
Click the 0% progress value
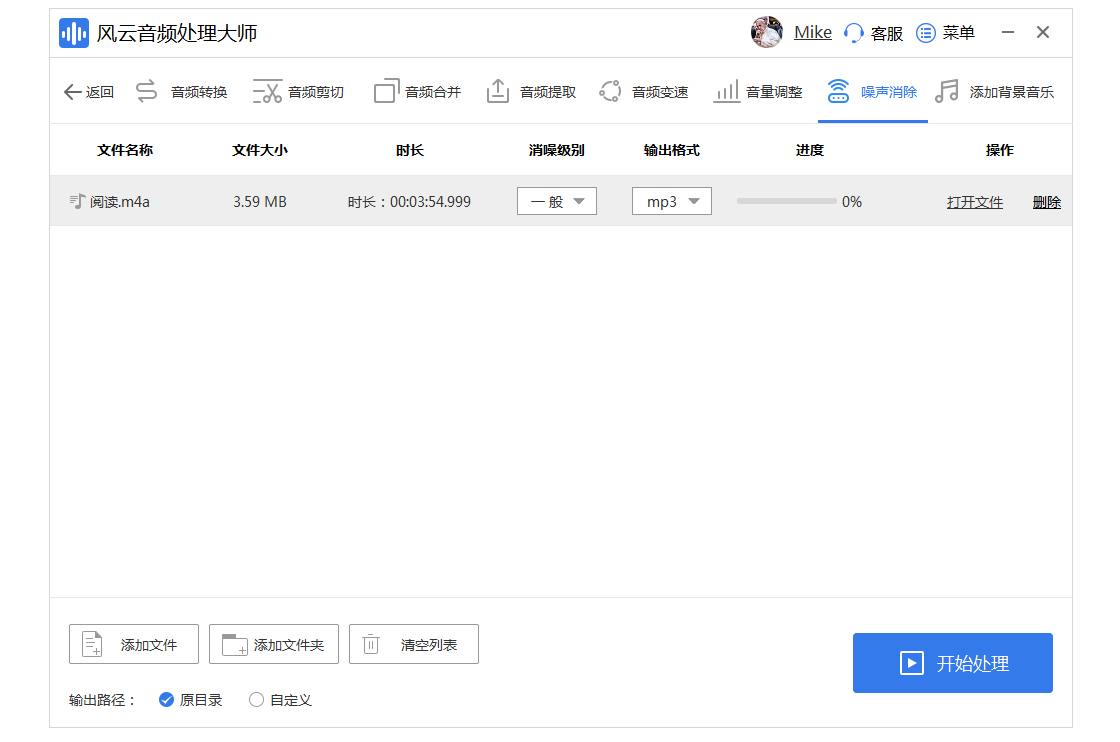852,202
